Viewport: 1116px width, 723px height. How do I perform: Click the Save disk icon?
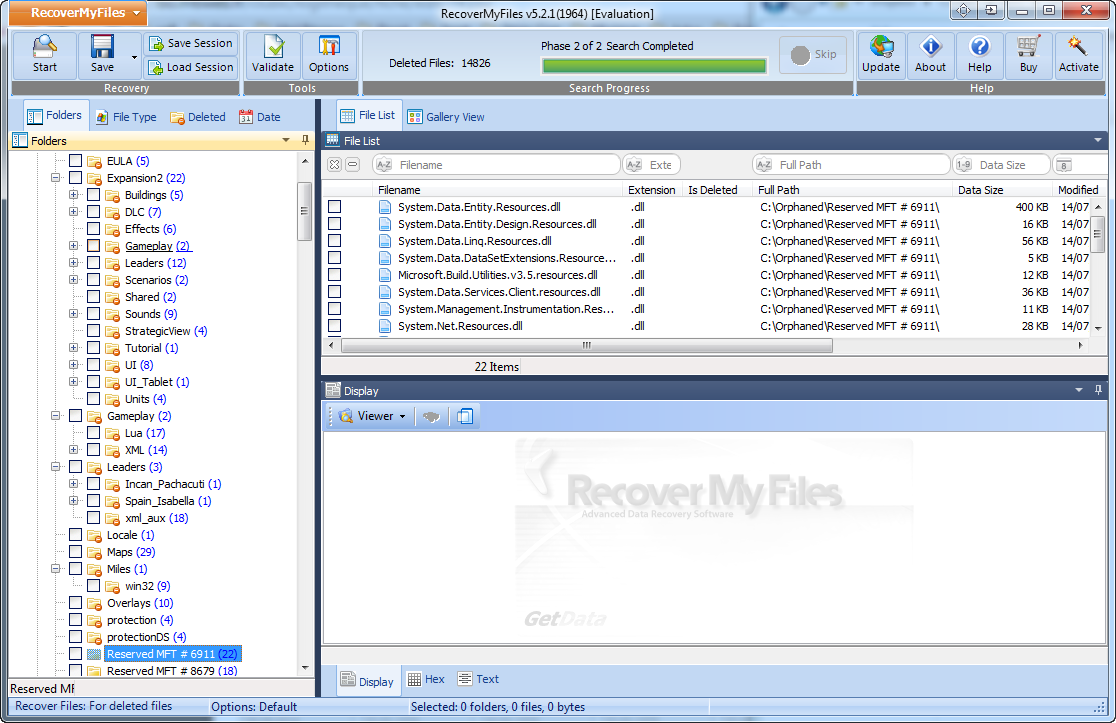tap(102, 47)
